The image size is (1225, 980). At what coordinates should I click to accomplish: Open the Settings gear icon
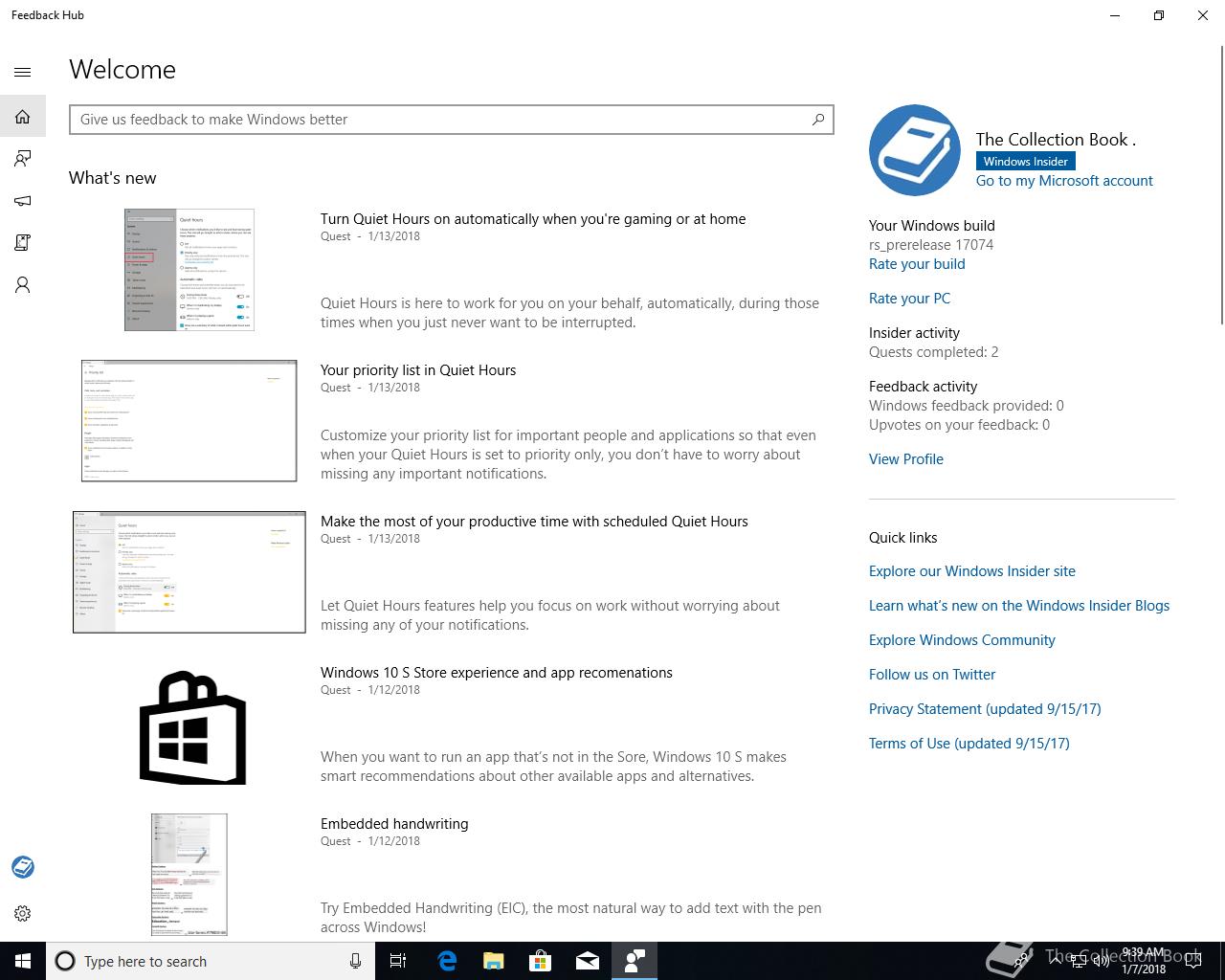pyautogui.click(x=23, y=914)
